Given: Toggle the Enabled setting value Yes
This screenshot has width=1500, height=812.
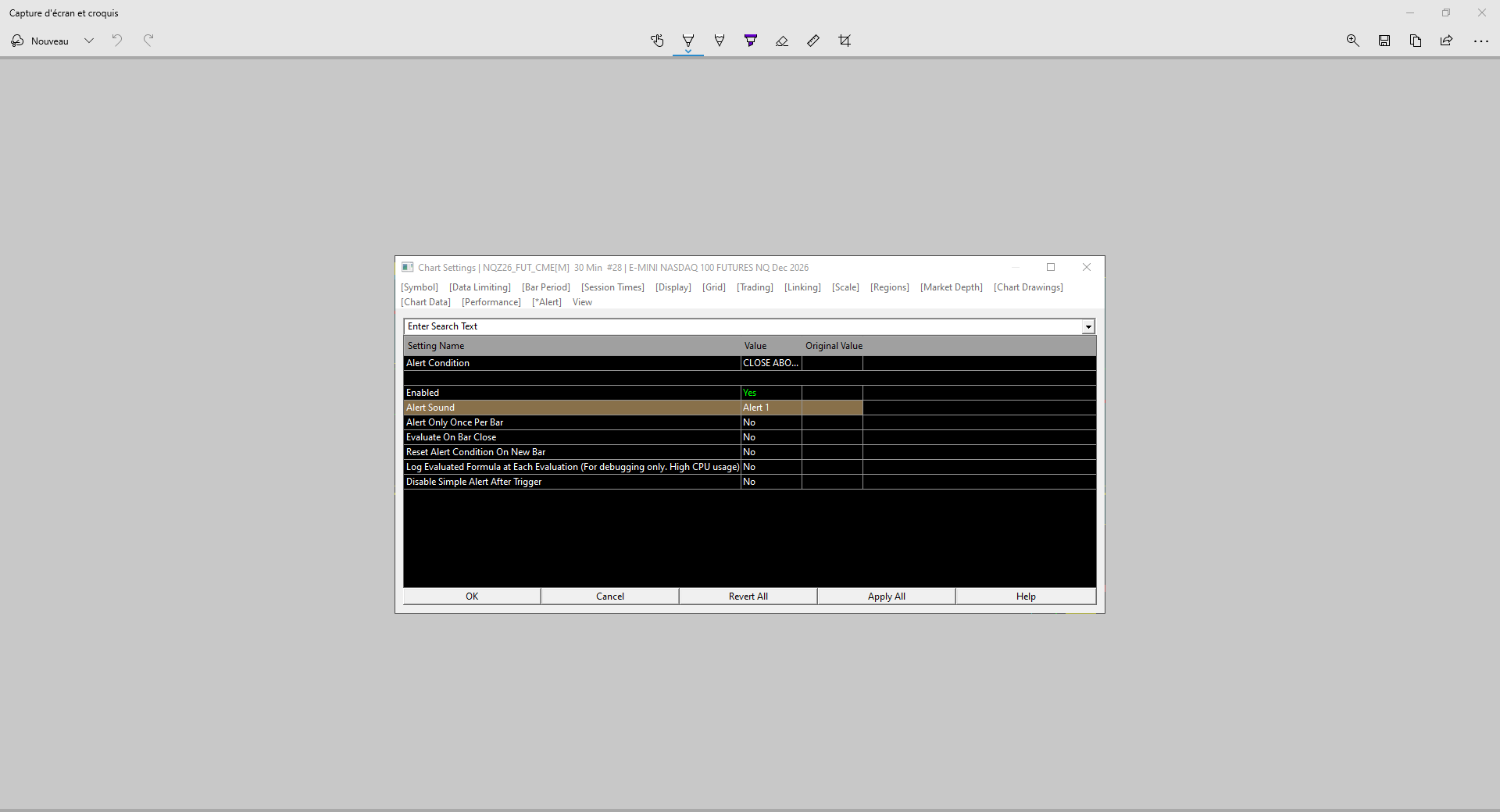Looking at the screenshot, I should coord(771,393).
